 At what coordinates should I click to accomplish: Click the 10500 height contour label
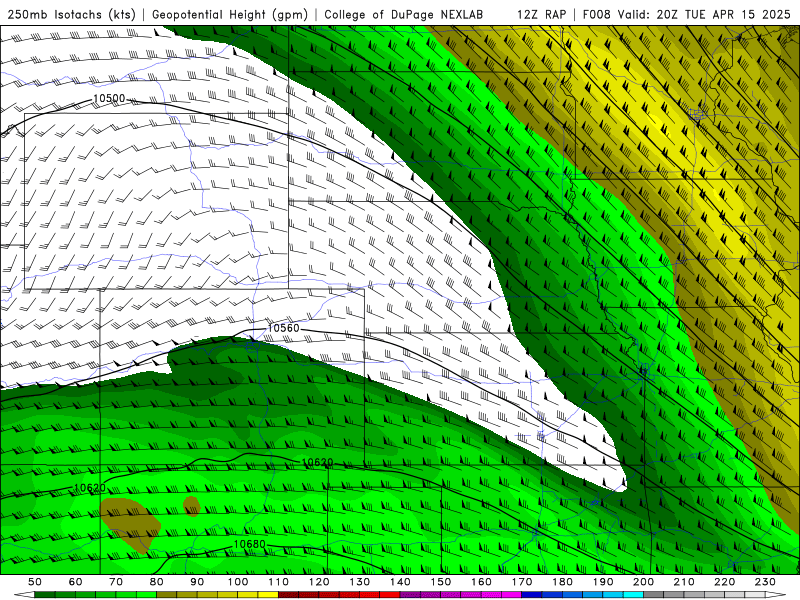[109, 98]
